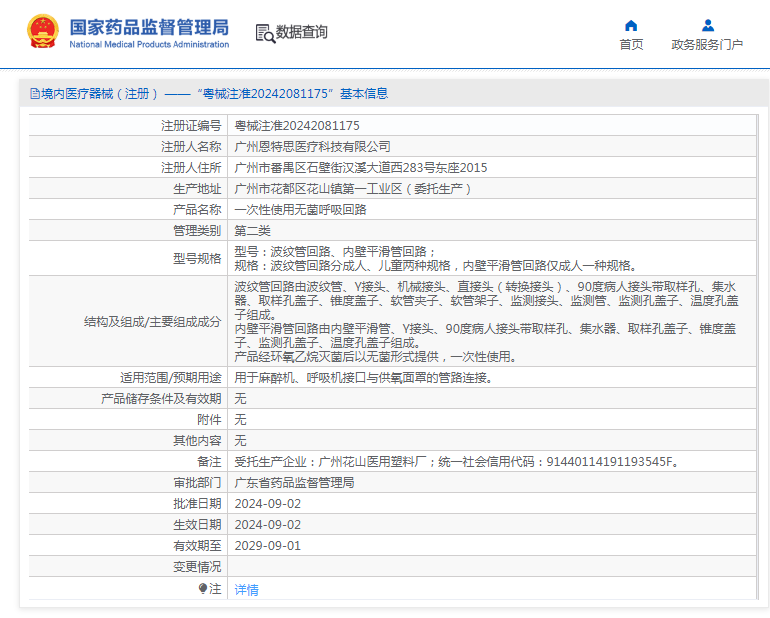Viewport: 770px width, 618px height.
Task: Open 数据查询 text label
Action: point(302,33)
